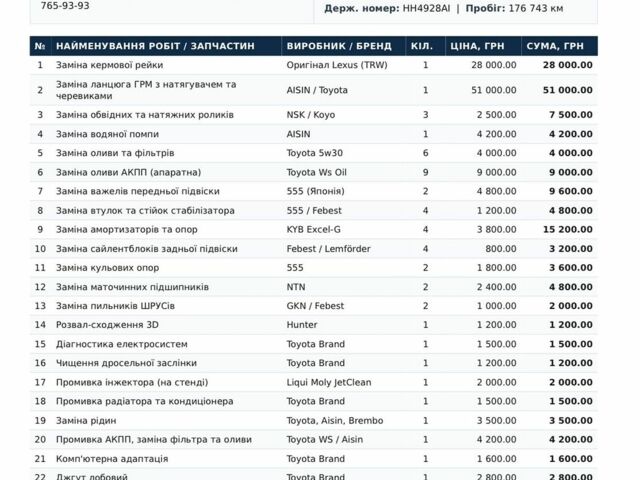The width and height of the screenshot is (640, 480).
Task: Click the 'Toyota Ws Oil' brand cell
Action: point(316,172)
